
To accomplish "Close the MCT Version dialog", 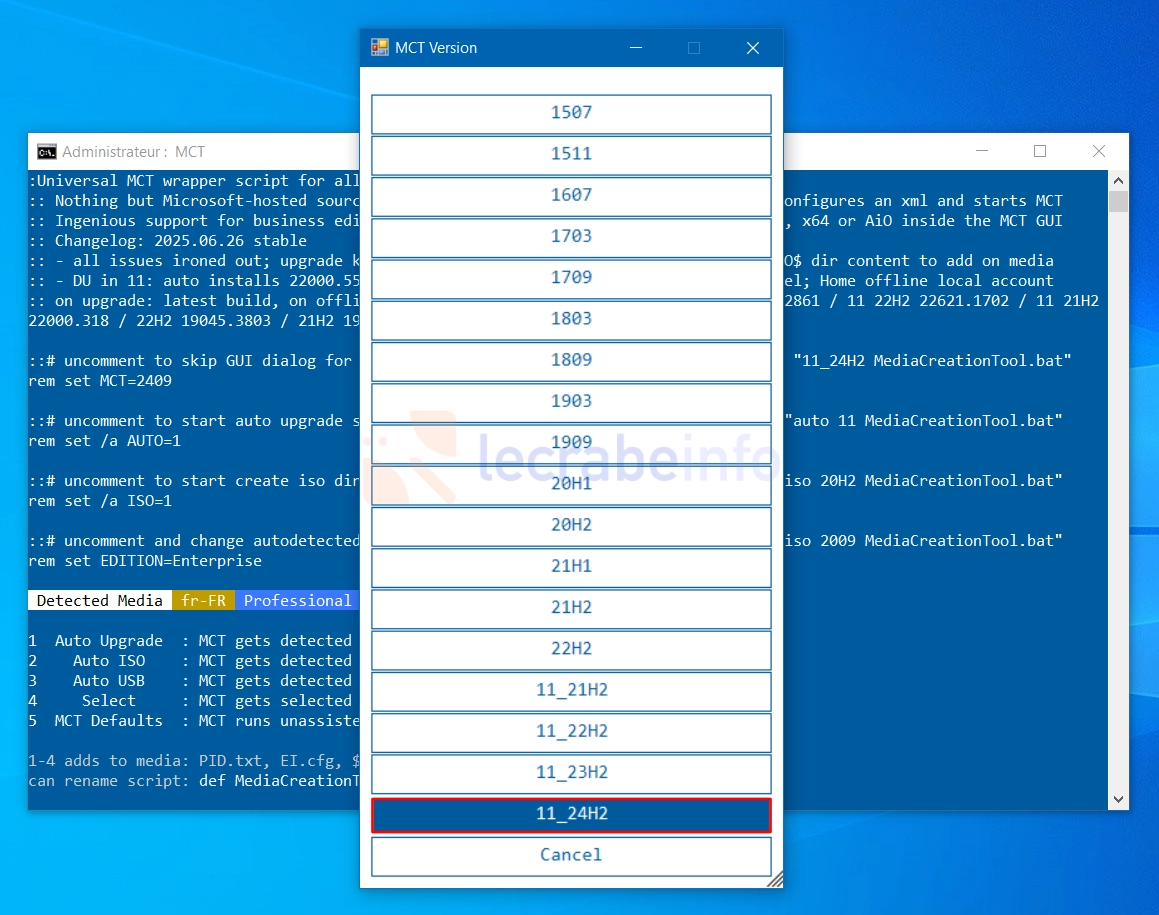I will coord(753,48).
